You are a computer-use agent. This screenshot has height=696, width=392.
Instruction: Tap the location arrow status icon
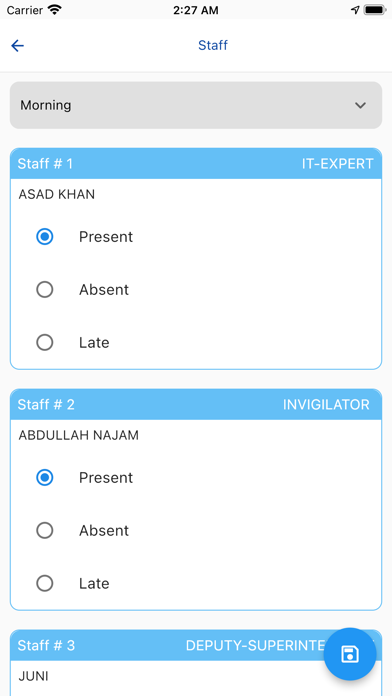point(355,10)
